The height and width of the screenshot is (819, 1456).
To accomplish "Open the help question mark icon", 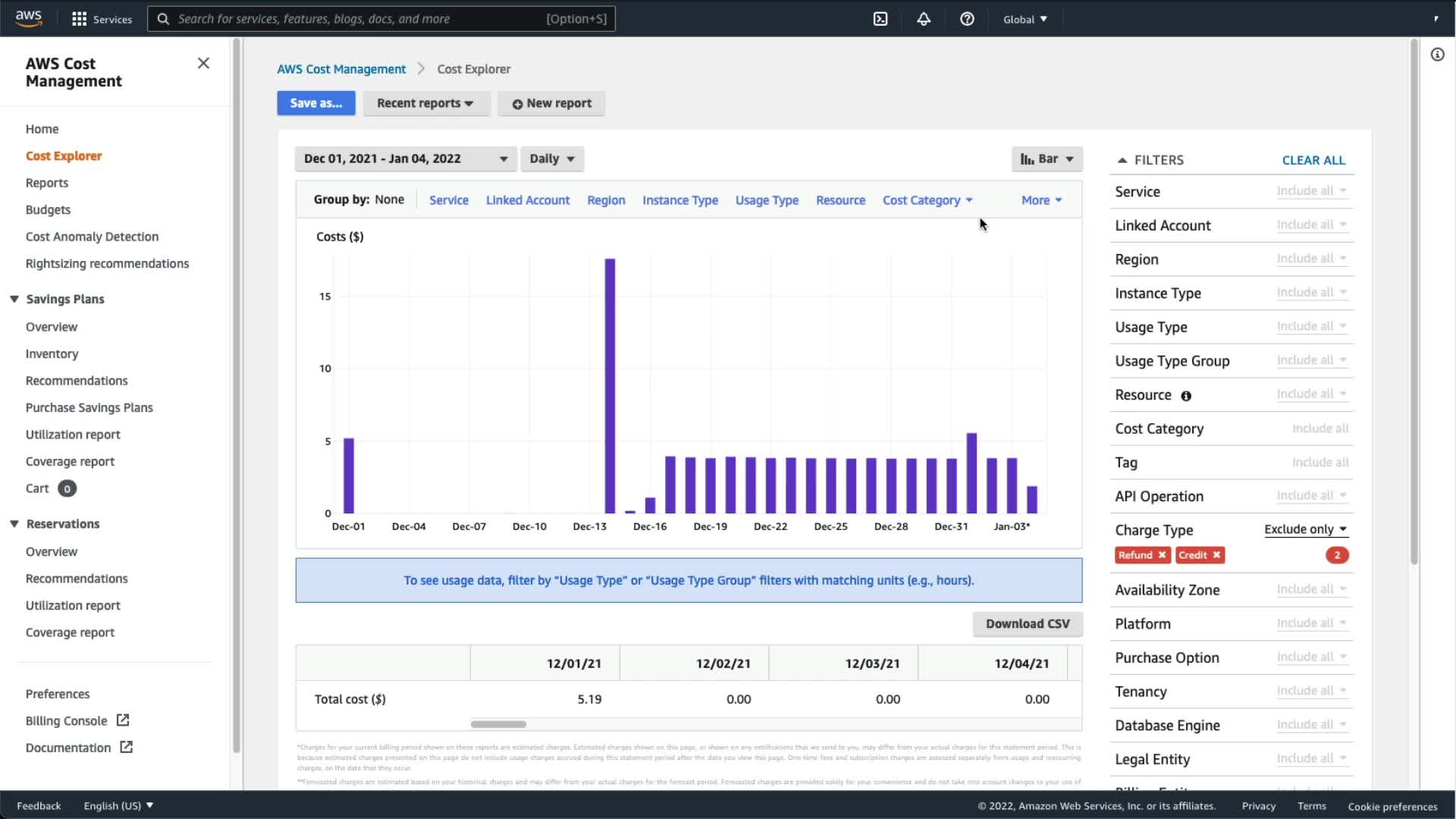I will pyautogui.click(x=967, y=19).
